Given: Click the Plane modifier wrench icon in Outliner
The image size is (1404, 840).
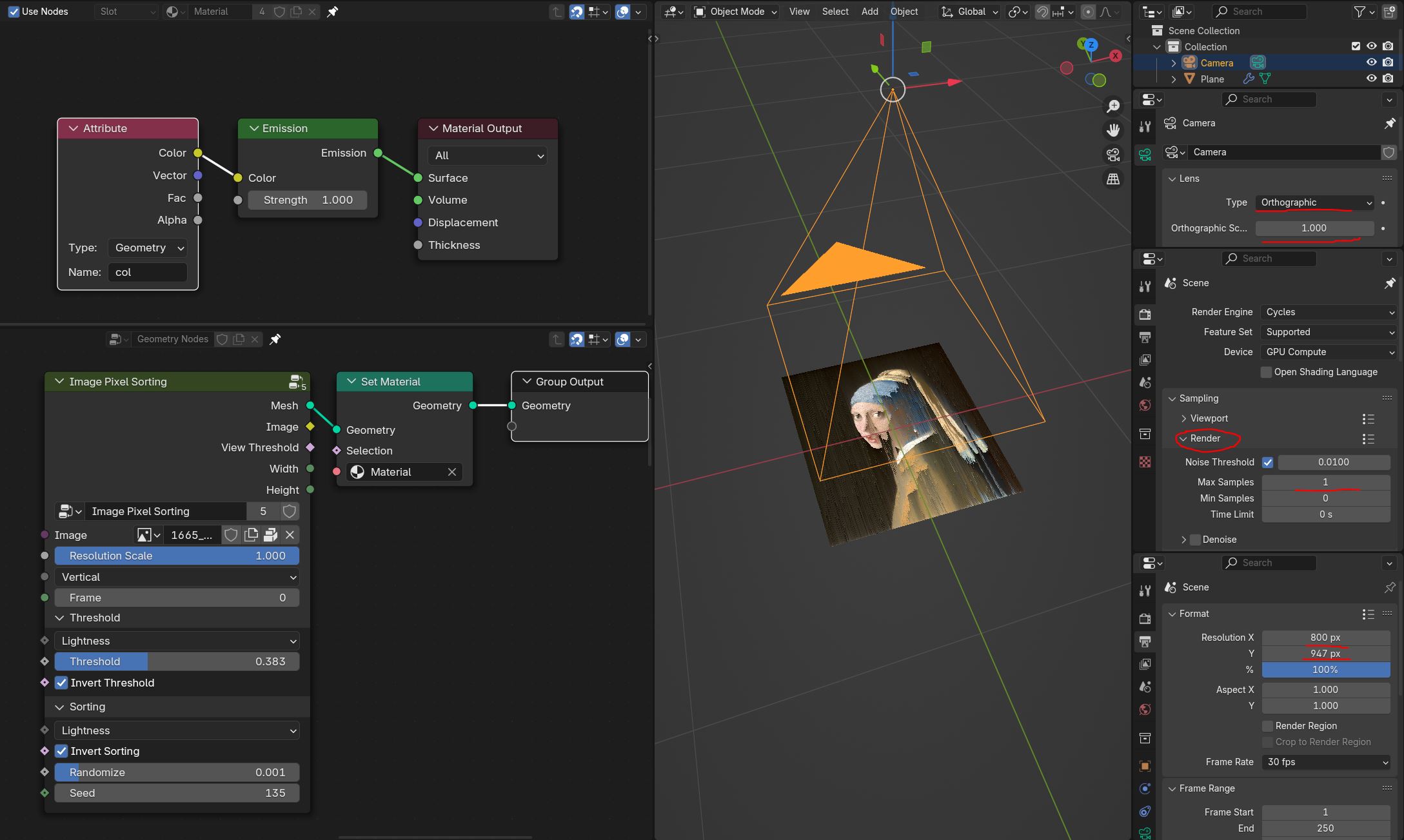Looking at the screenshot, I should [x=1249, y=79].
